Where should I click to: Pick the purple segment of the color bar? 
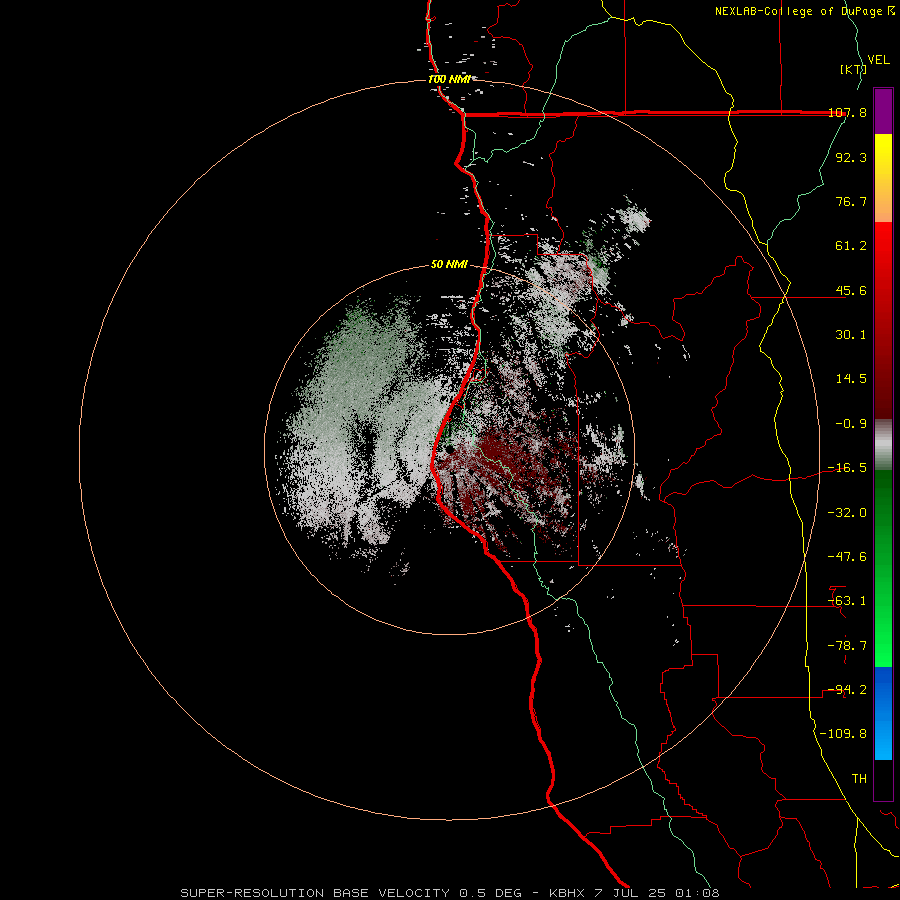[883, 111]
